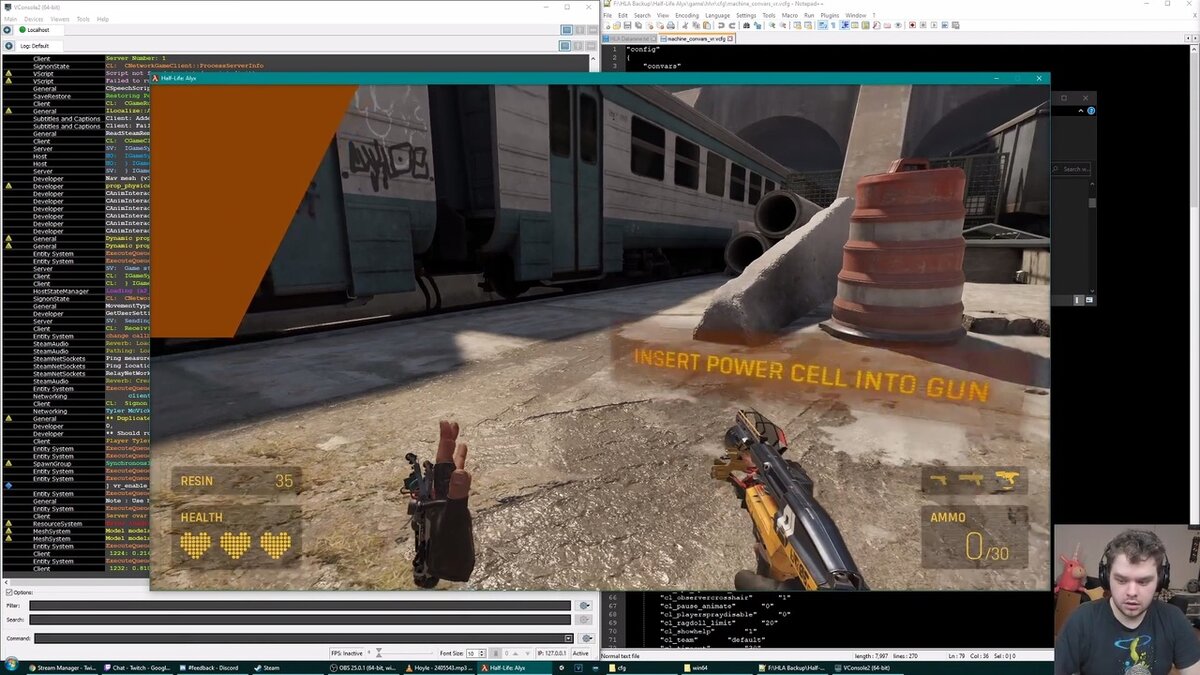Click the Client category in the first log row

point(41,59)
